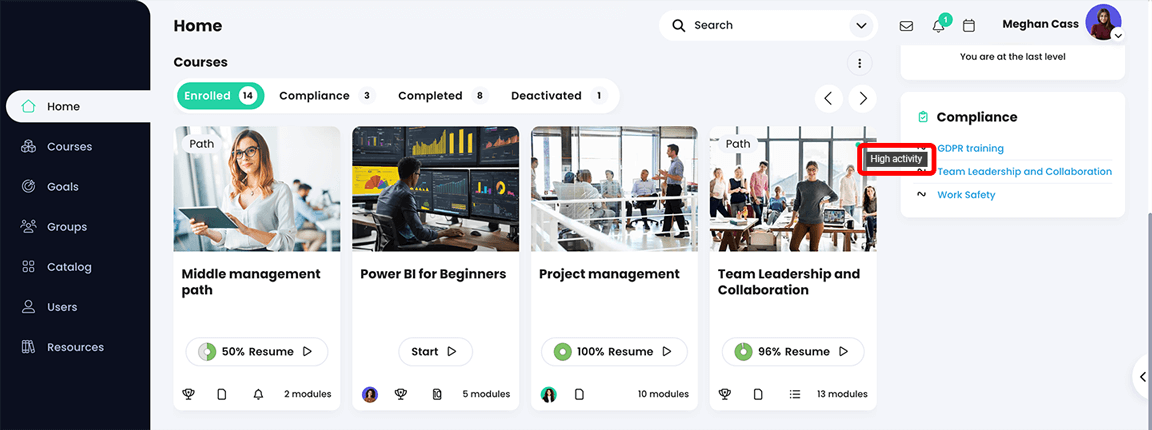Click the Project management course title
1152x430 pixels.
point(609,274)
